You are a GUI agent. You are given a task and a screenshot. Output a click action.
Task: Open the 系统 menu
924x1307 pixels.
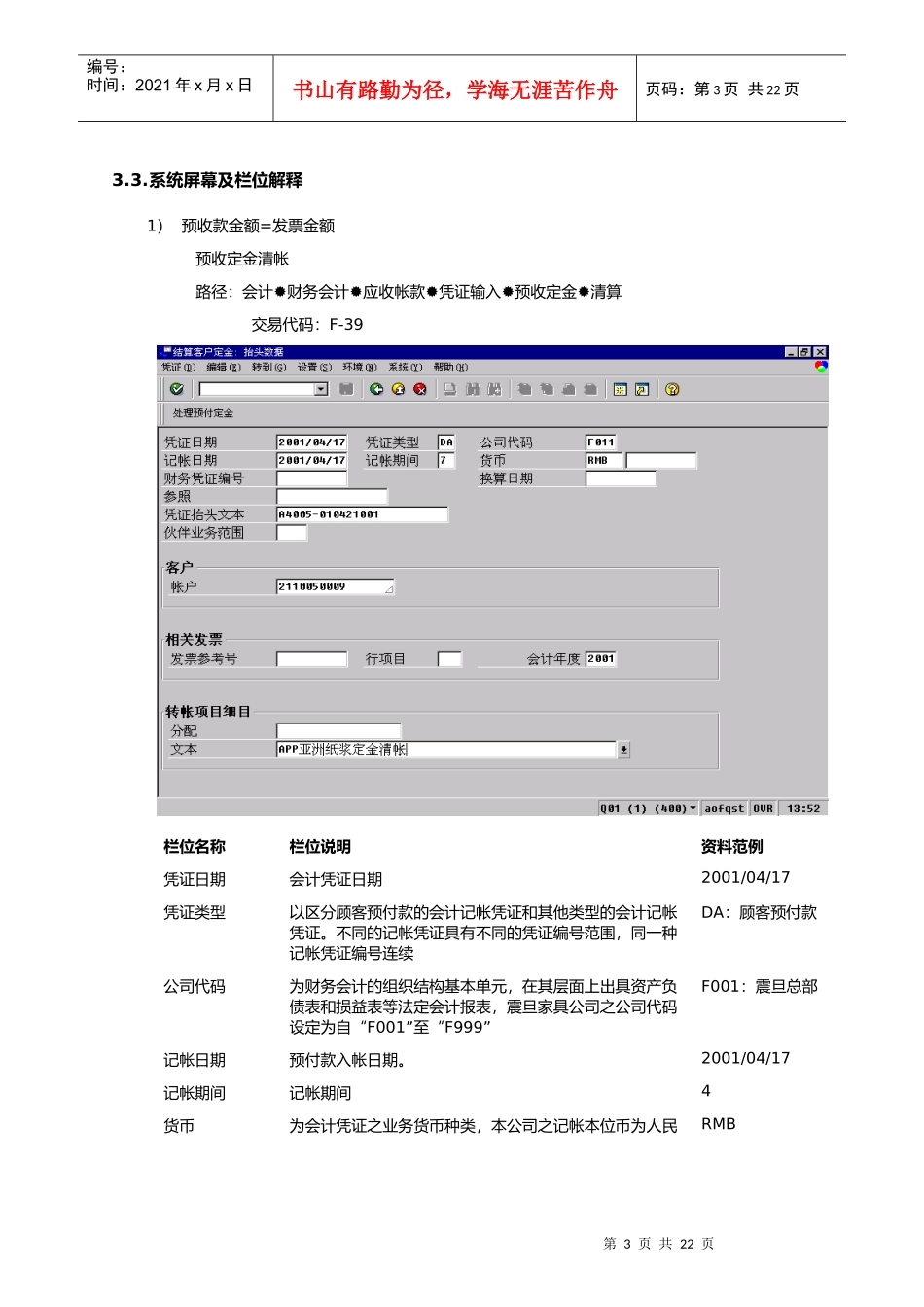pyautogui.click(x=405, y=368)
